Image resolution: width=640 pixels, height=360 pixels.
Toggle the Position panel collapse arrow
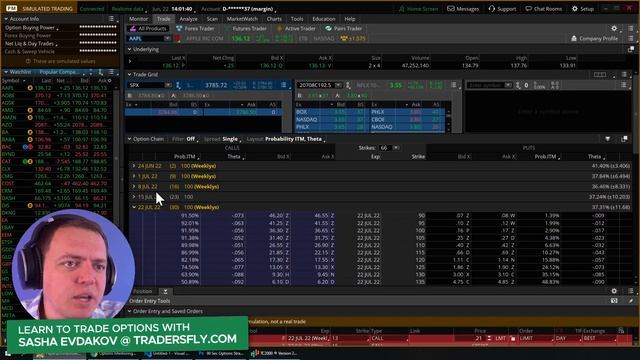click(x=165, y=291)
